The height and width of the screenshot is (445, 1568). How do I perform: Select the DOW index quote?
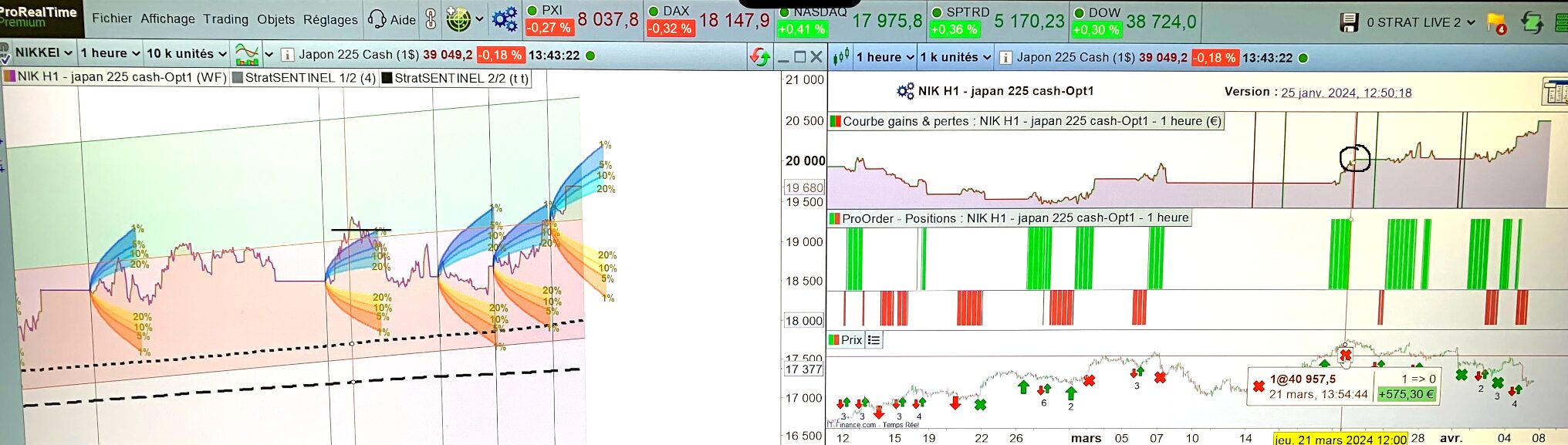pyautogui.click(x=1134, y=22)
